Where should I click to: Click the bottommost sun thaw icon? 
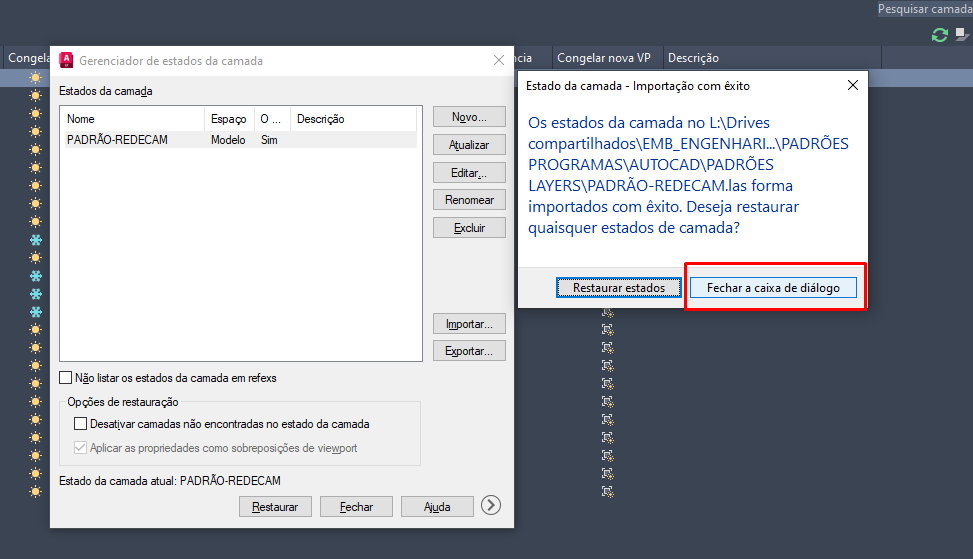click(36, 492)
